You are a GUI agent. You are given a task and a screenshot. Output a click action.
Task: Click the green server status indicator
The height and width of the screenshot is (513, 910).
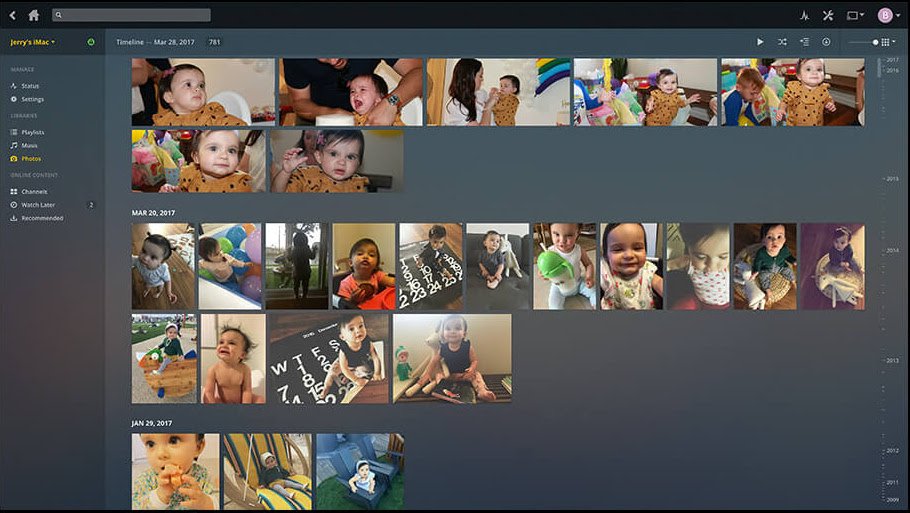click(91, 42)
